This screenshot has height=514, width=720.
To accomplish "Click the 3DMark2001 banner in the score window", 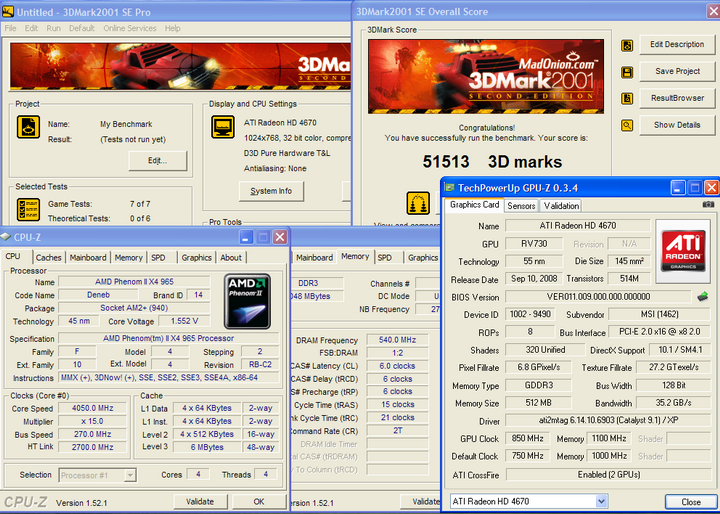I will coord(486,76).
